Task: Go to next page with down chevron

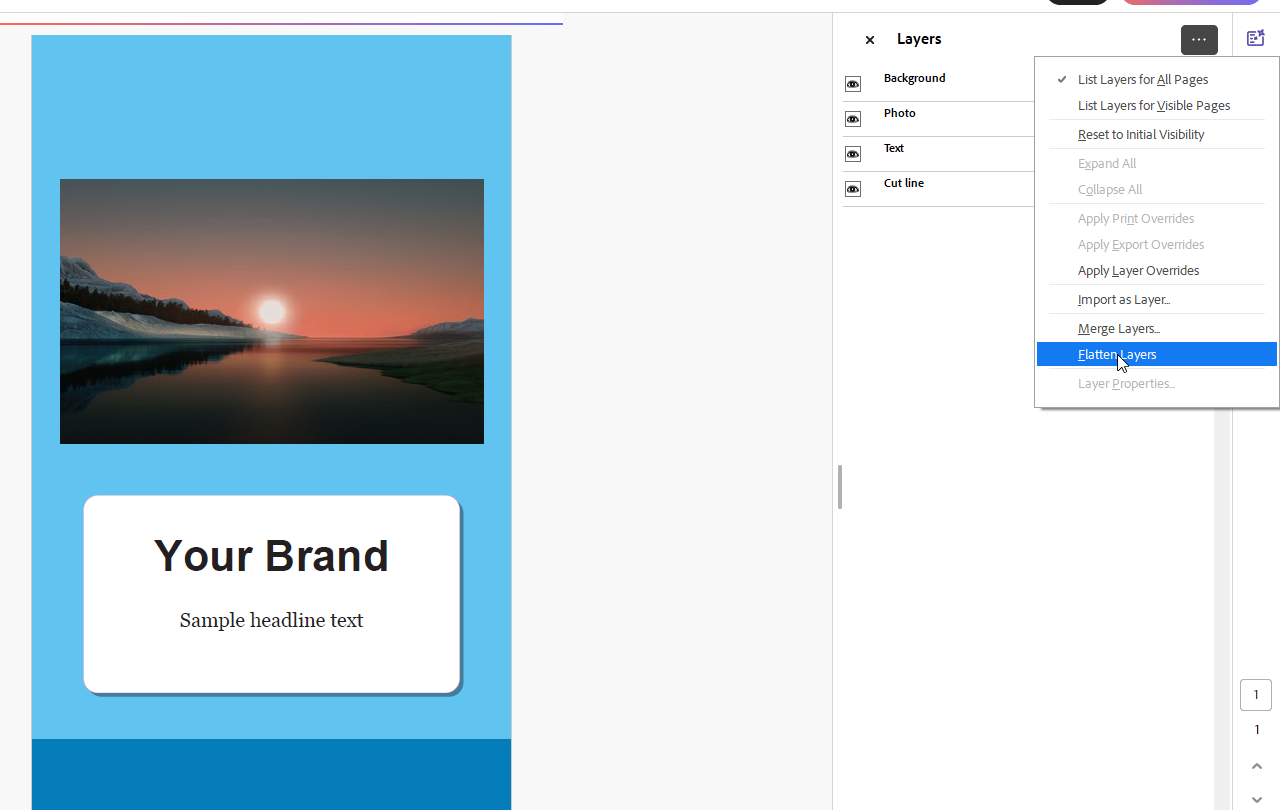Action: pos(1257,799)
